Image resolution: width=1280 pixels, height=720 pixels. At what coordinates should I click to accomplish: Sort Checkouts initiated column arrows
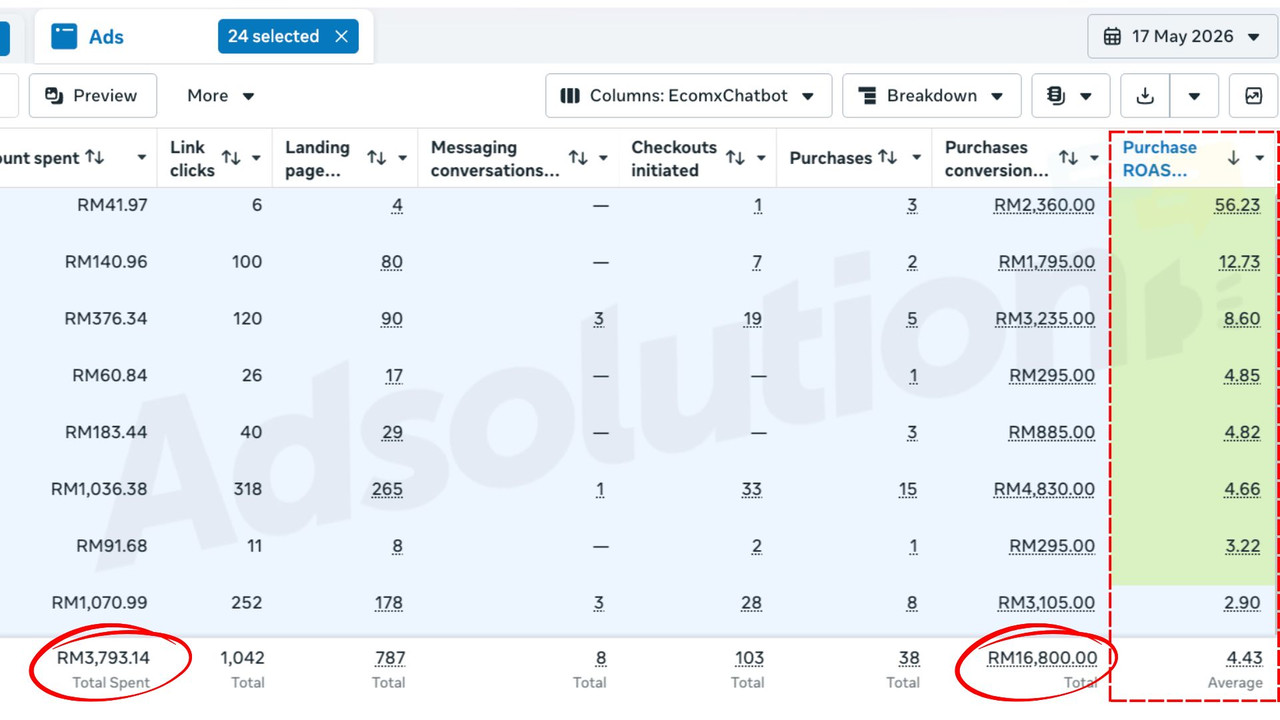coord(735,158)
